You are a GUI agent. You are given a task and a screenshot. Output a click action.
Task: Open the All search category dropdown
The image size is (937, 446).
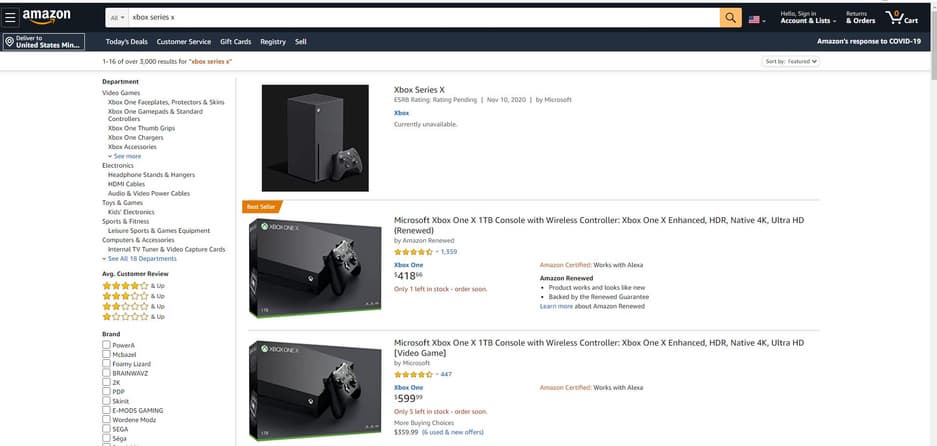117,18
